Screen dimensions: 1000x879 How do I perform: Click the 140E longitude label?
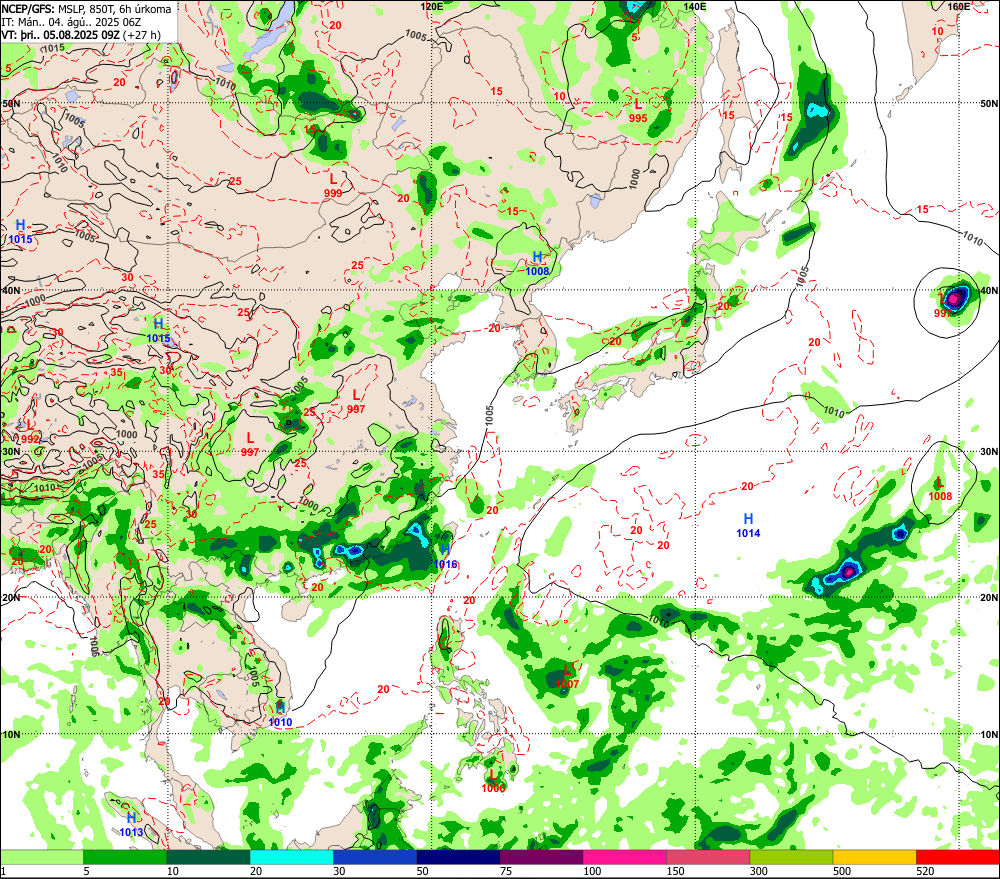pyautogui.click(x=695, y=6)
